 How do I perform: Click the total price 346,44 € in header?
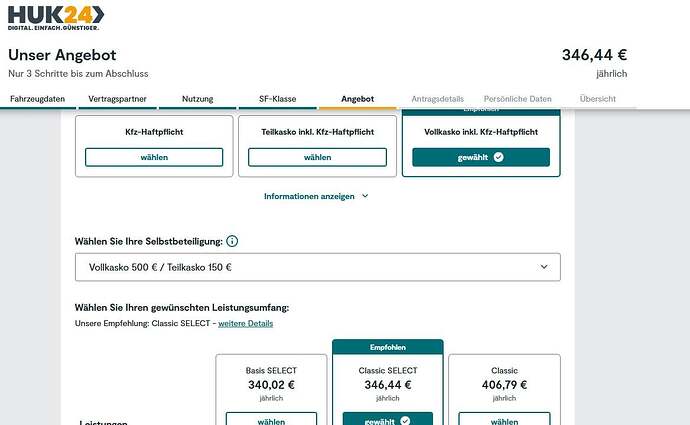tap(594, 55)
